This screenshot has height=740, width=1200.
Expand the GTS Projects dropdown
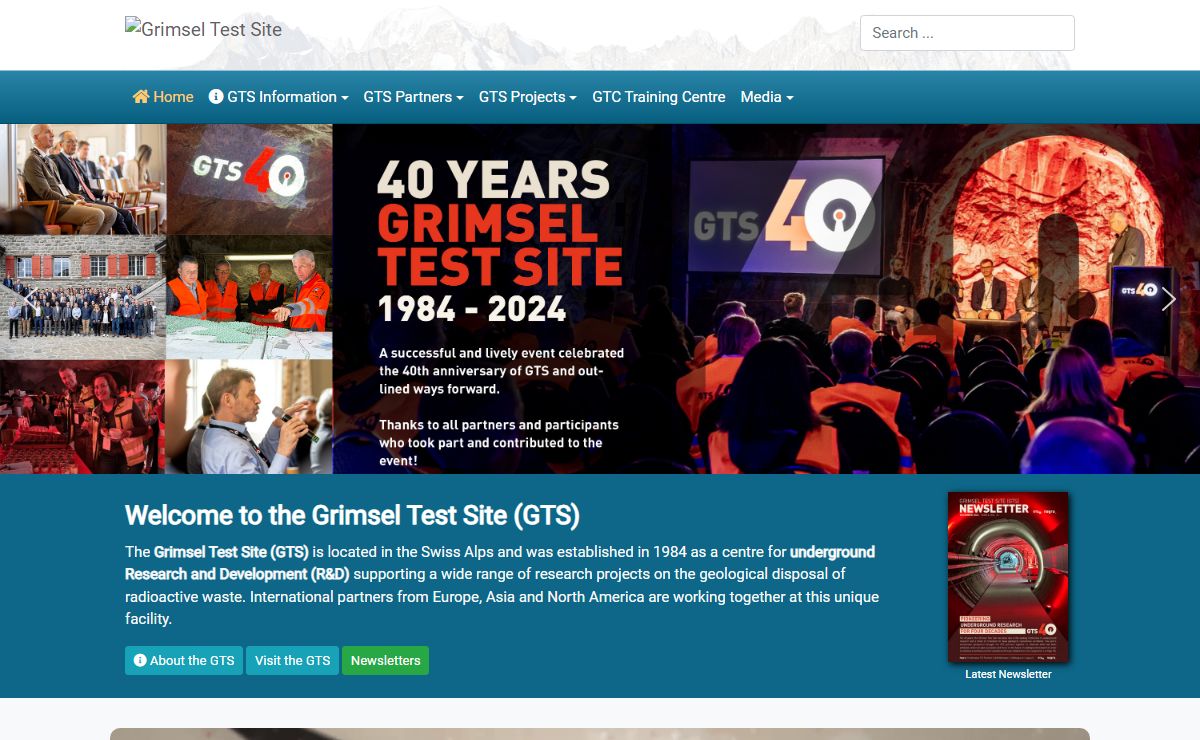(528, 97)
